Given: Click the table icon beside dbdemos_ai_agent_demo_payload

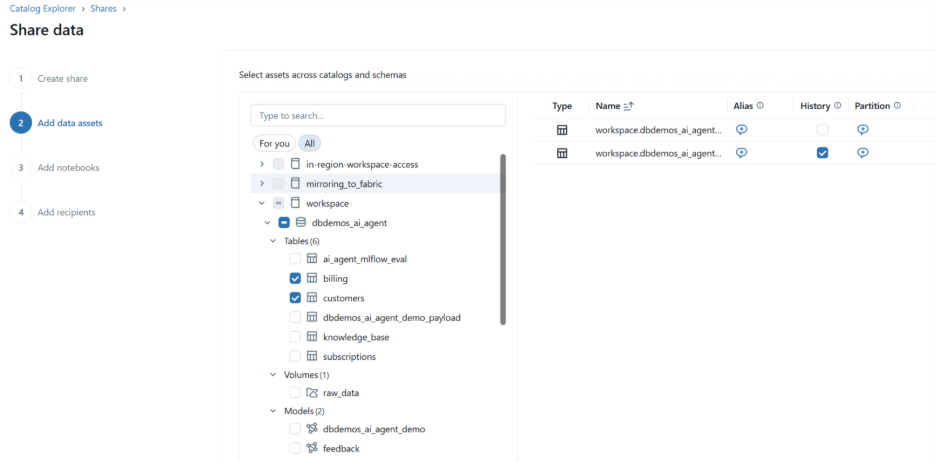Looking at the screenshot, I should tap(312, 318).
